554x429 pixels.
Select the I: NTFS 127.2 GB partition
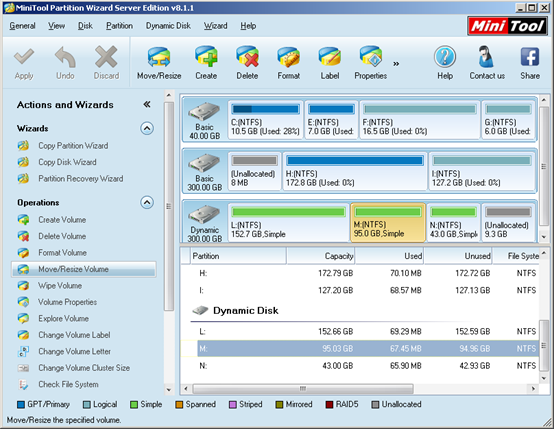482,171
